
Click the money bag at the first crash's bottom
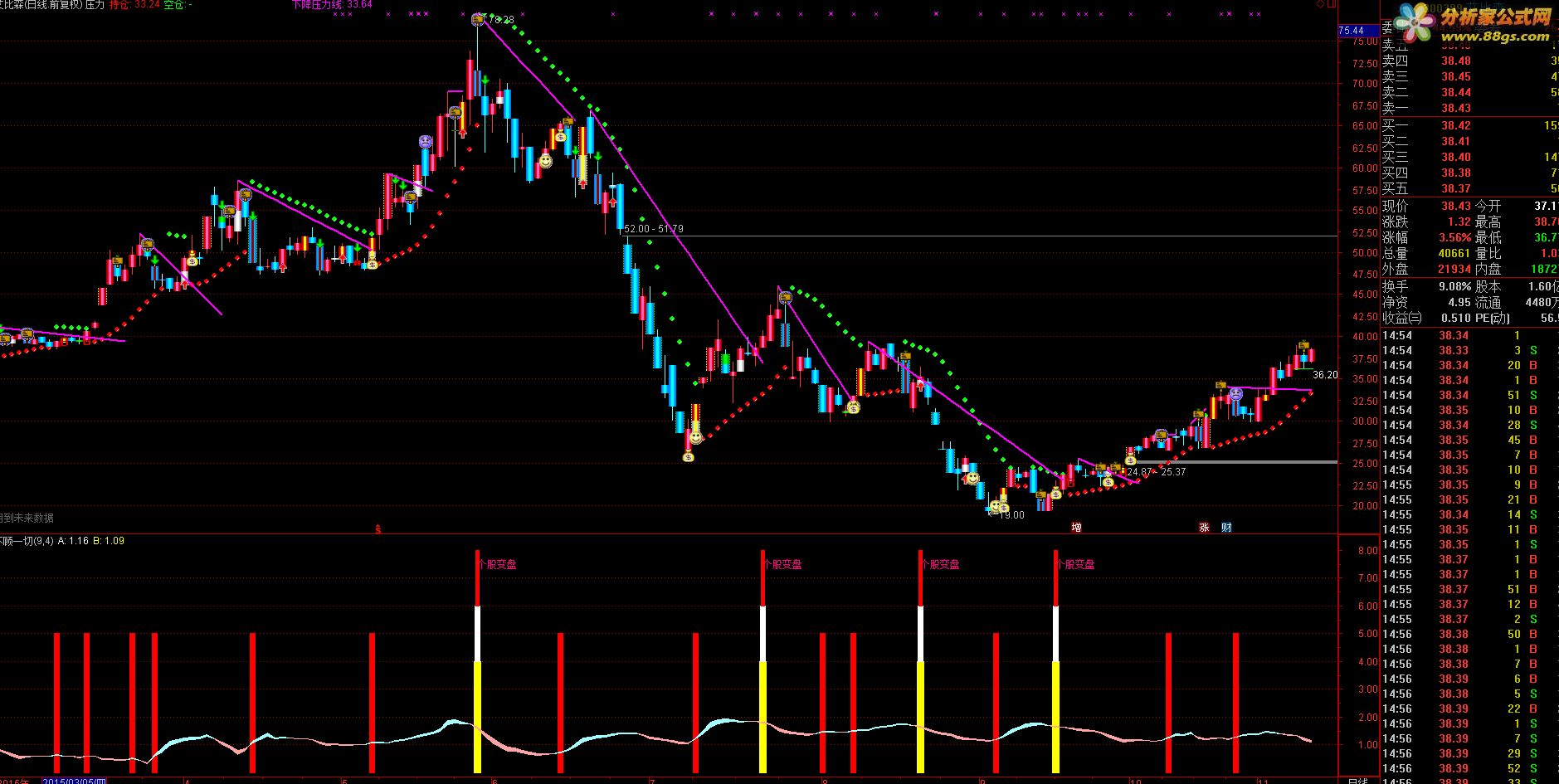coord(688,455)
